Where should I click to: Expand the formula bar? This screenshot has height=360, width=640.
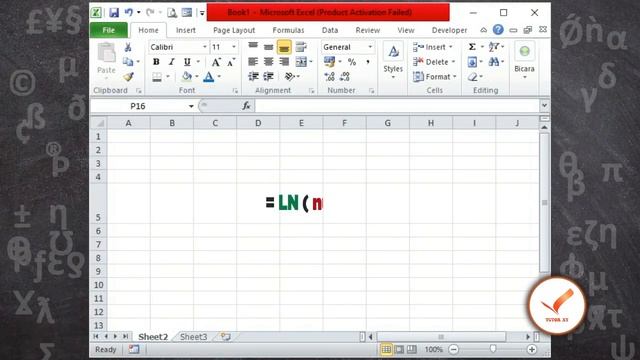tap(544, 106)
